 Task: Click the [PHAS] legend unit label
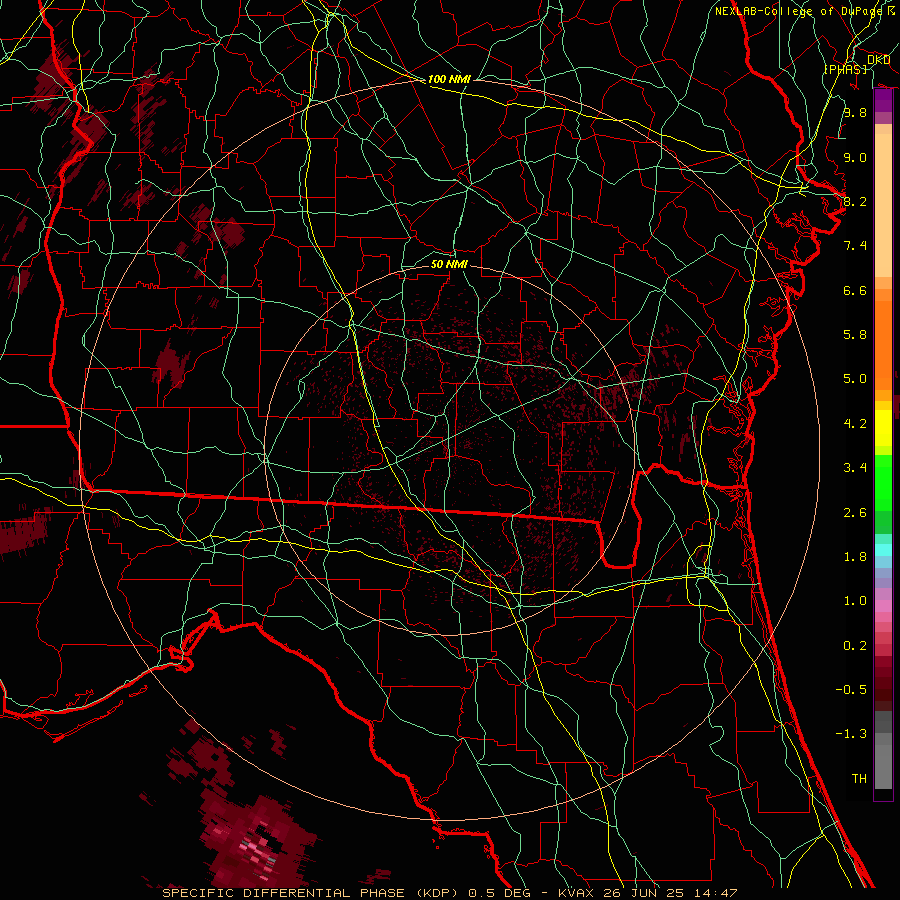point(845,69)
